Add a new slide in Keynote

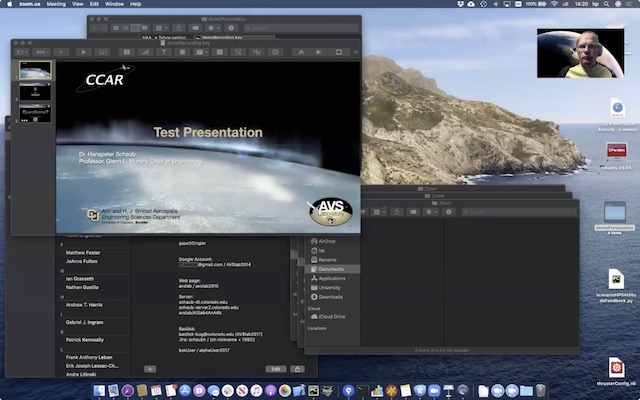pyautogui.click(x=61, y=52)
